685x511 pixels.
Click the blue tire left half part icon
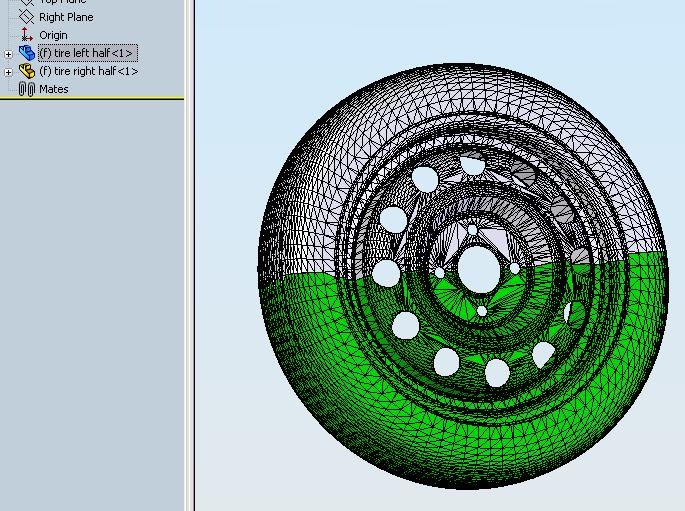(x=27, y=53)
